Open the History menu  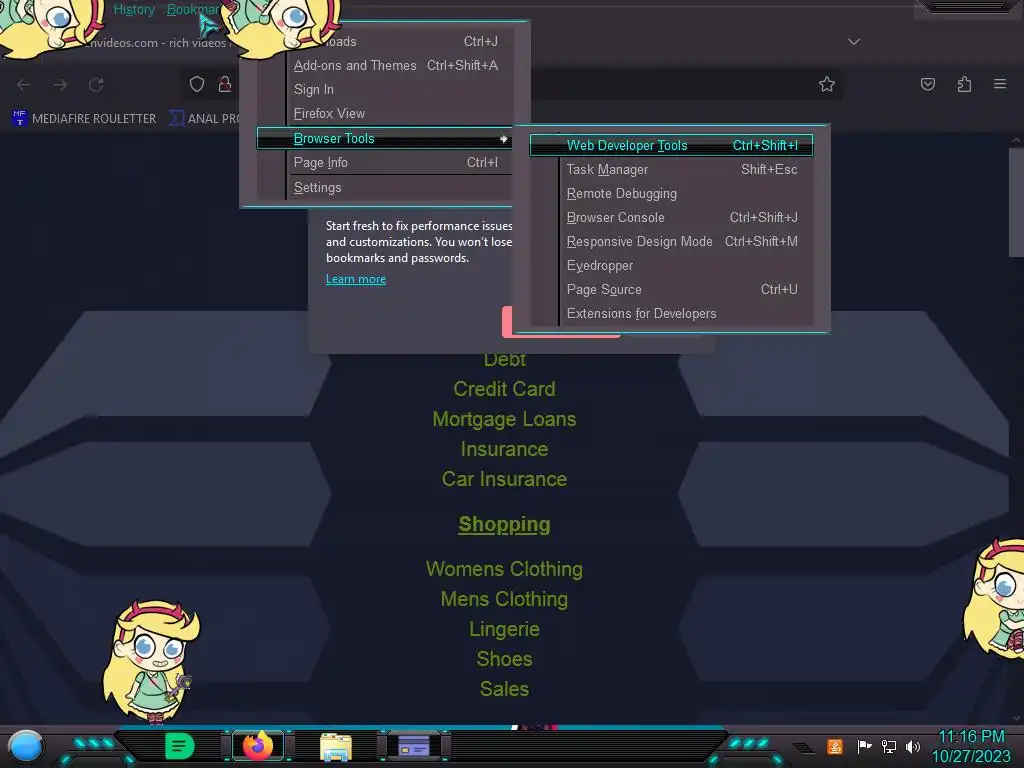click(134, 10)
